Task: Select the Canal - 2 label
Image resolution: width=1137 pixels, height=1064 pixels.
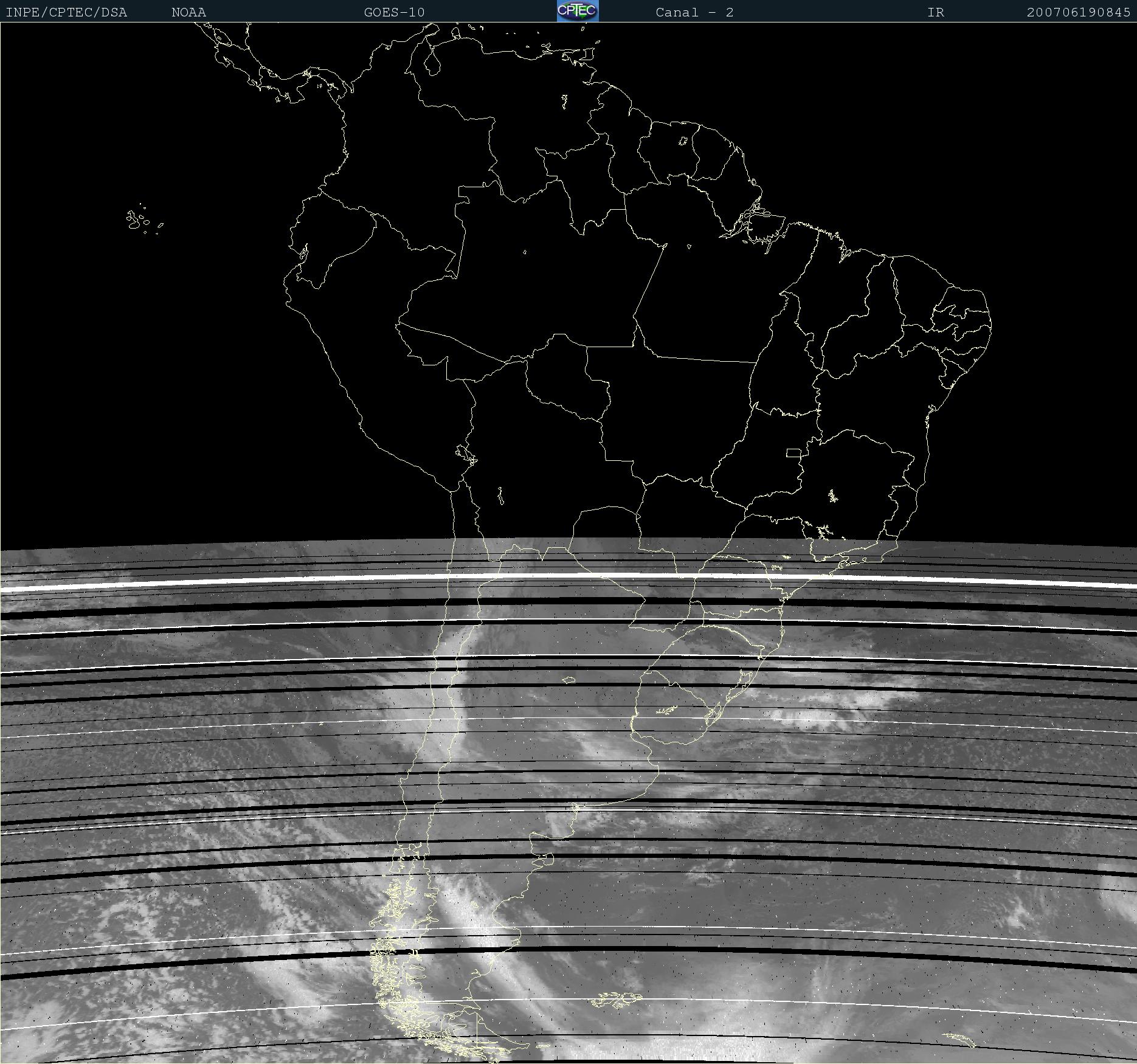Action: click(x=695, y=13)
